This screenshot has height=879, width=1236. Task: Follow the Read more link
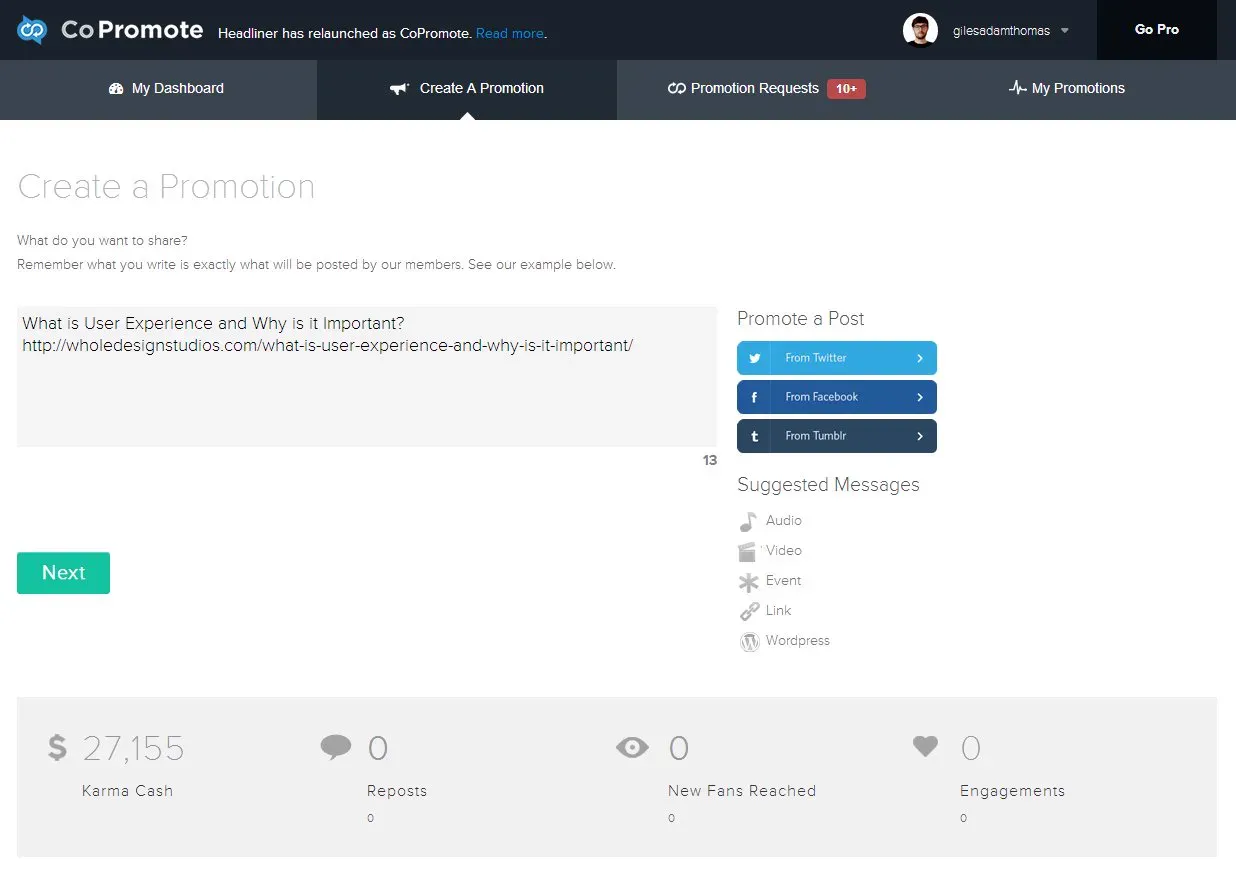coord(510,34)
